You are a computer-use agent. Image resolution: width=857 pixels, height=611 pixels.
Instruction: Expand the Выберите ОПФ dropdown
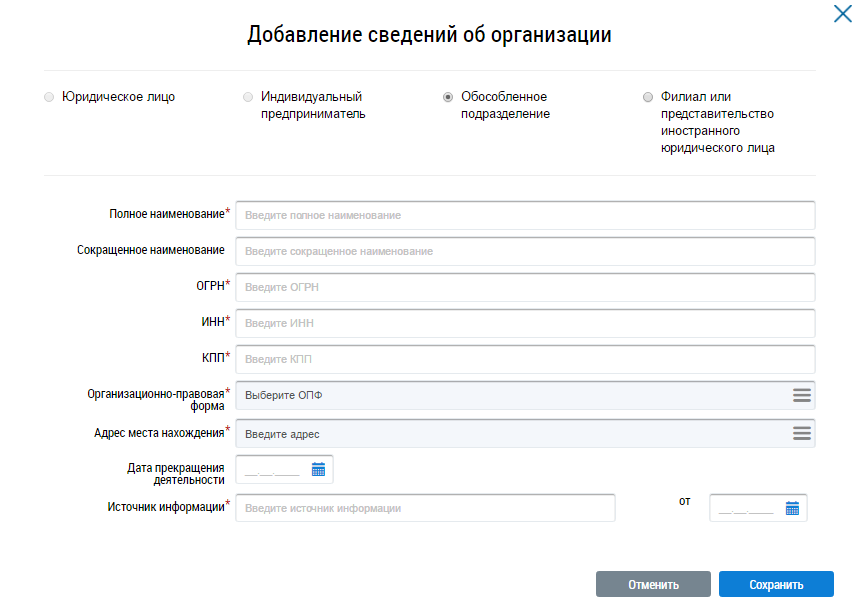tap(510, 395)
